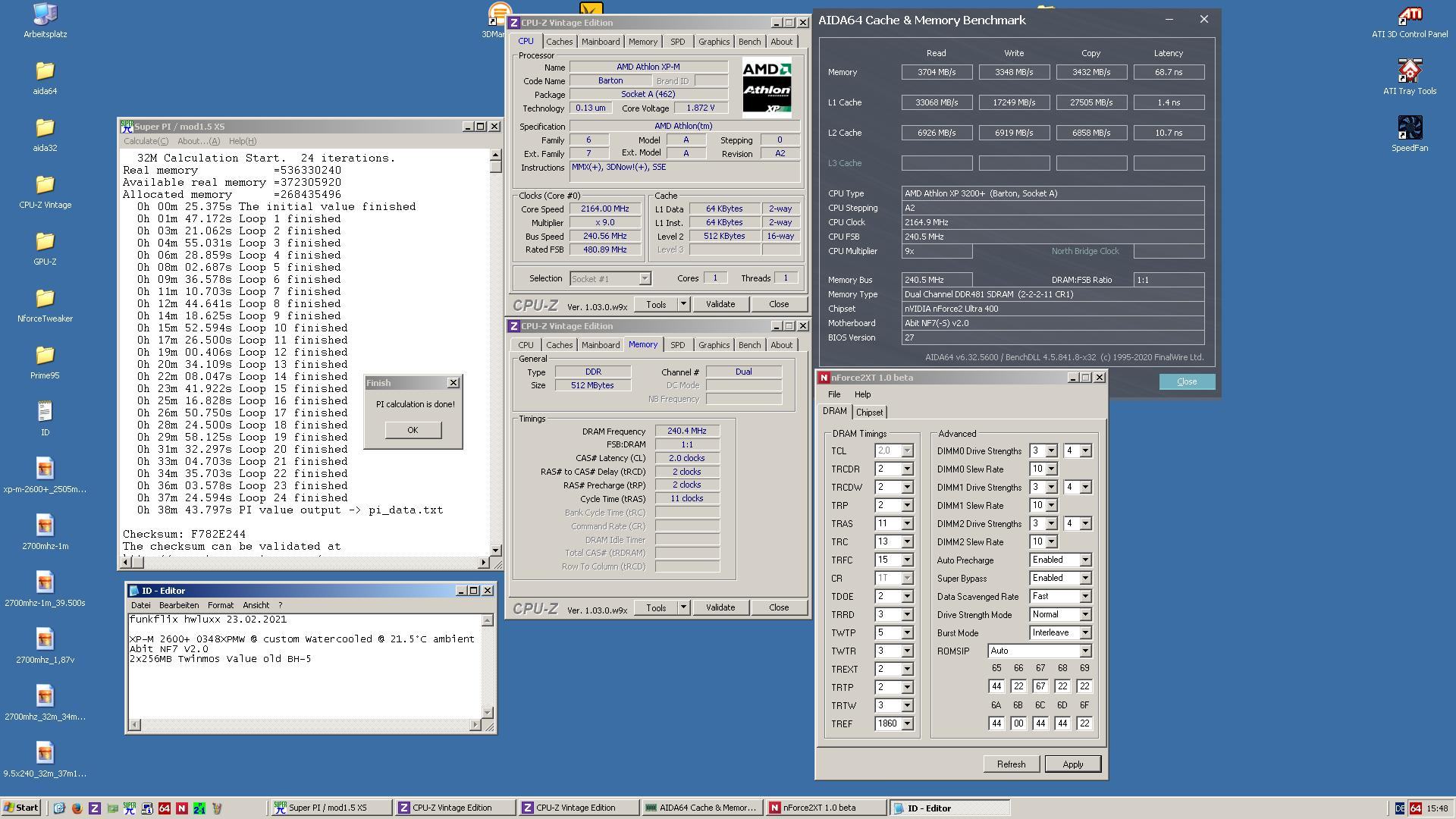Open the aida32 folder on desktop
Image resolution: width=1456 pixels, height=819 pixels.
(x=45, y=134)
